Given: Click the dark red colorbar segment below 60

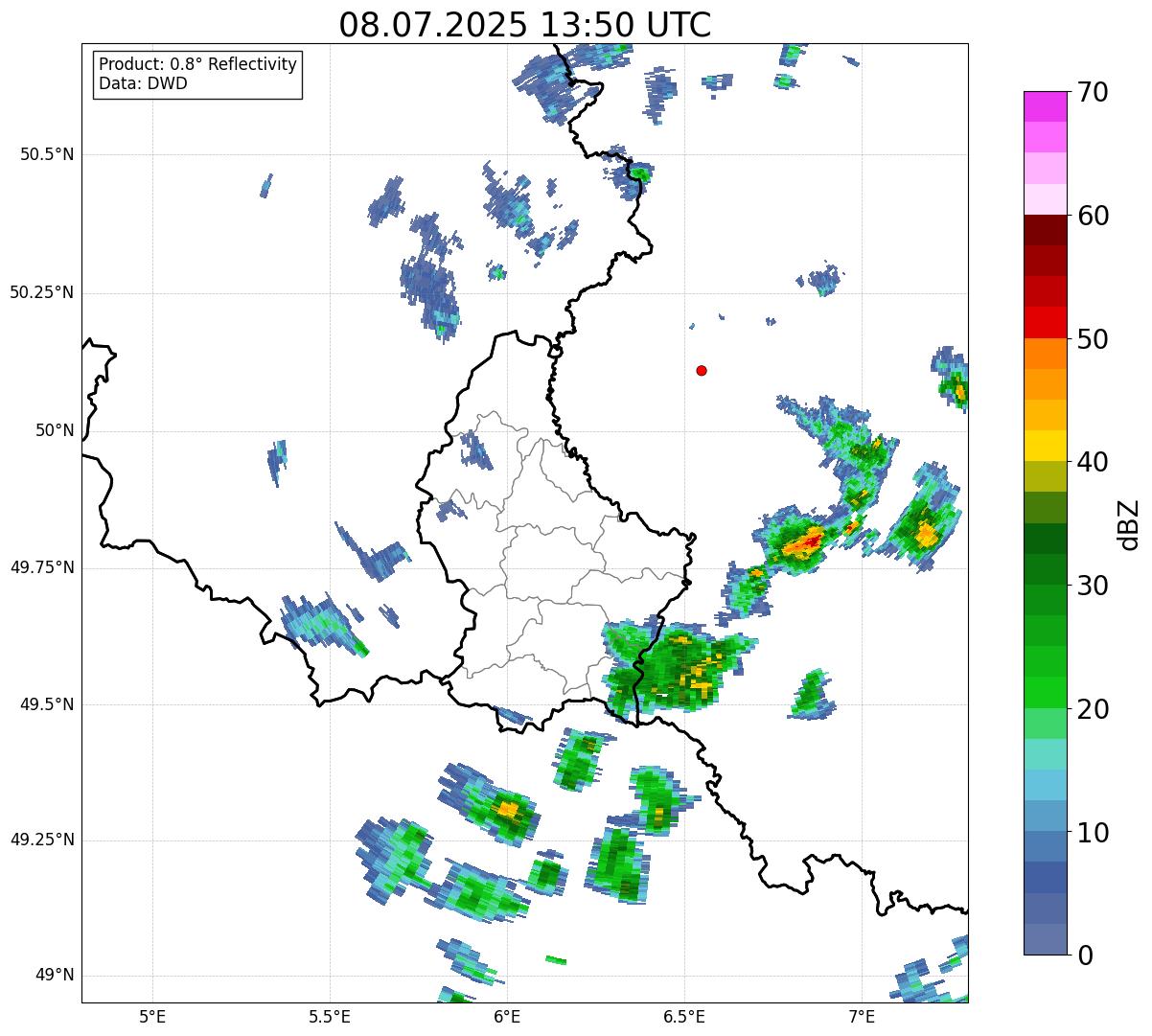Looking at the screenshot, I should pos(1045,230).
